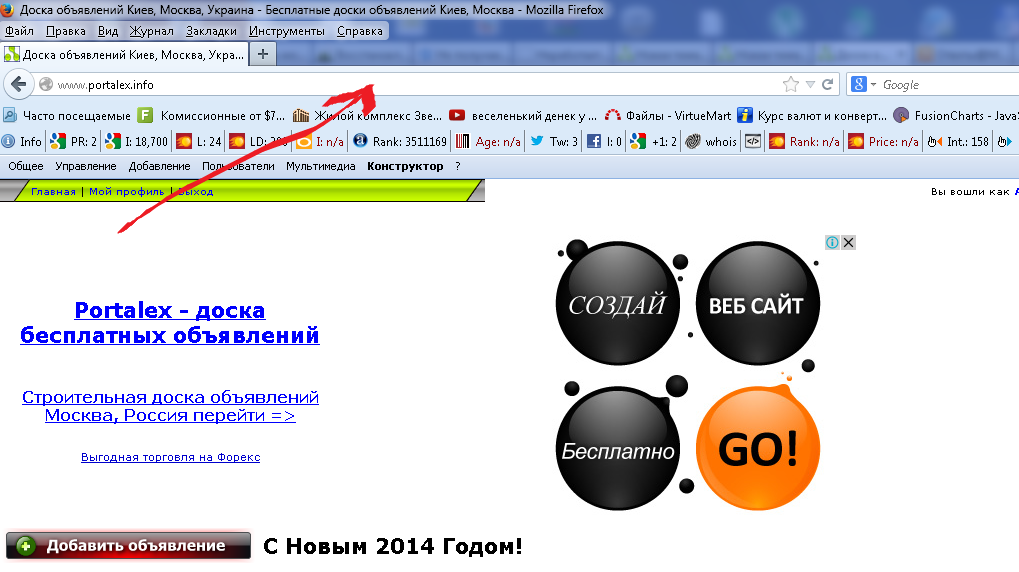Open the Выгодная торговля на Форекс link
This screenshot has width=1019, height=572.
170,457
